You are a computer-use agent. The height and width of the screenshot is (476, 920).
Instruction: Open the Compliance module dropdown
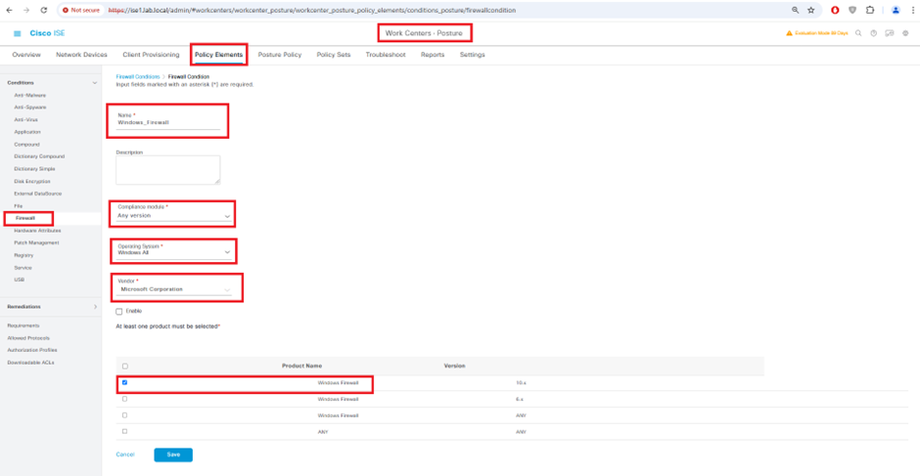coord(174,215)
